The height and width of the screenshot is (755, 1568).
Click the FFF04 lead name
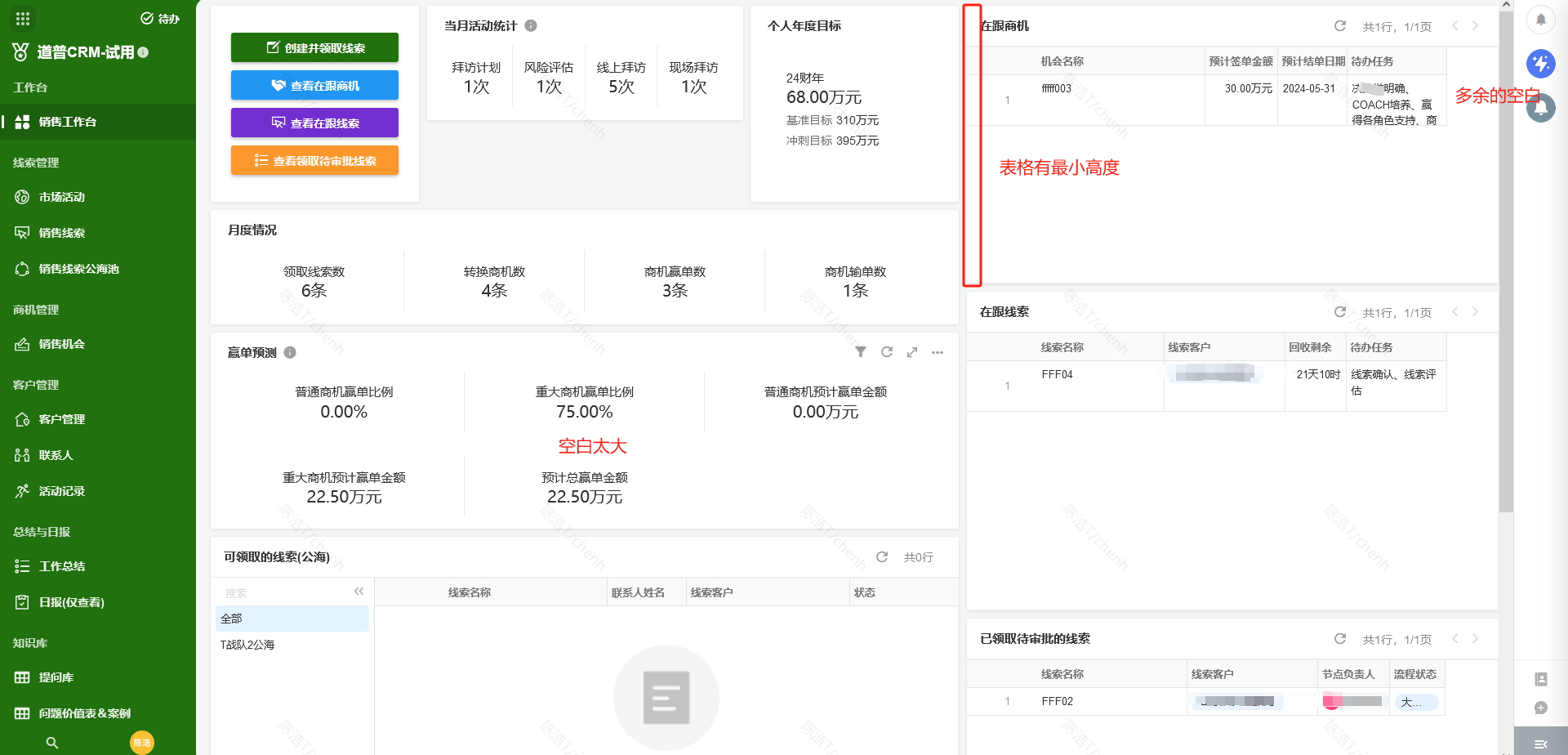point(1057,374)
